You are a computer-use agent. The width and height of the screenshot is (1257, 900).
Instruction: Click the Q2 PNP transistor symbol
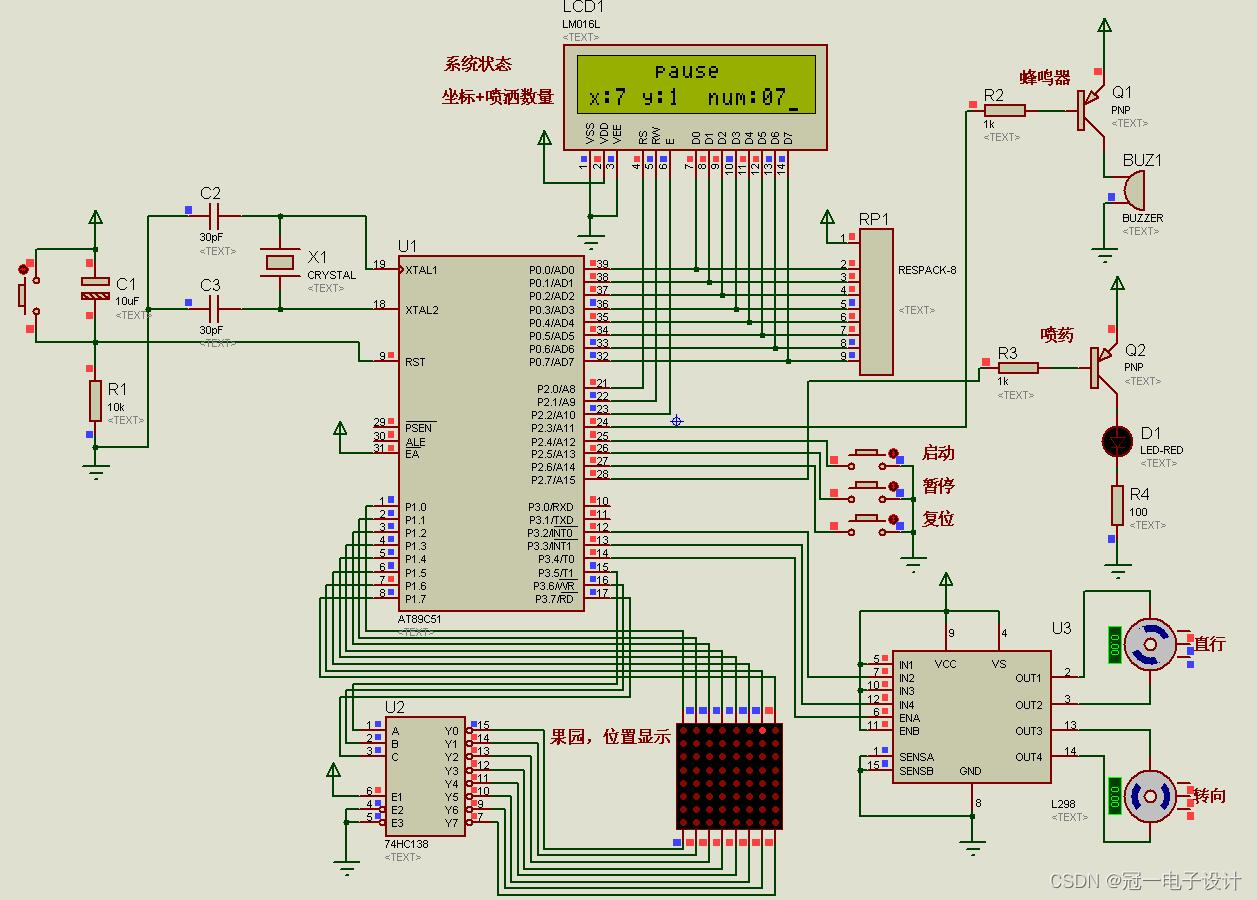coord(1106,368)
